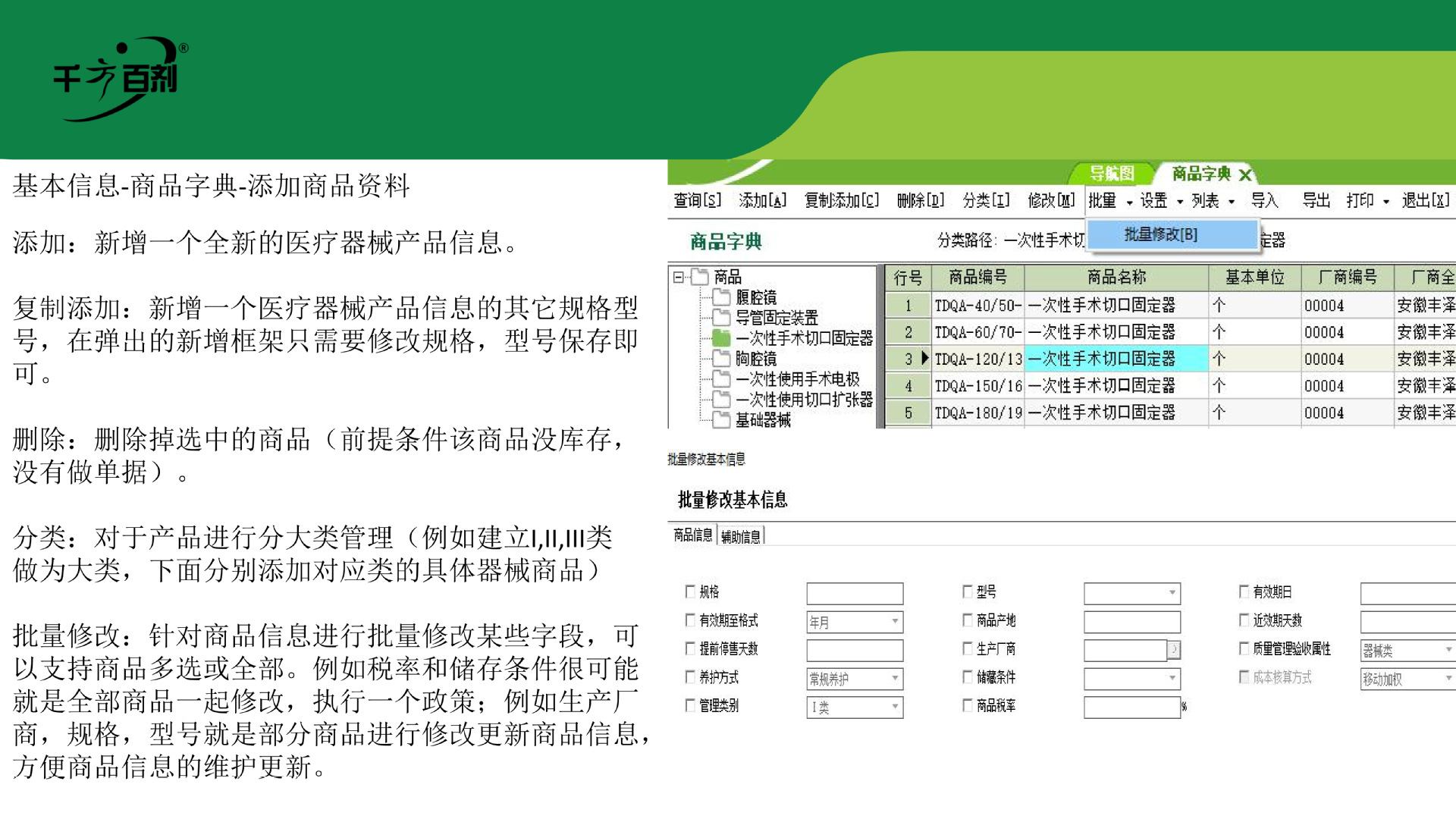Click the 腹腔镜 folder icon in tree
The width and height of the screenshot is (1456, 819).
[721, 297]
